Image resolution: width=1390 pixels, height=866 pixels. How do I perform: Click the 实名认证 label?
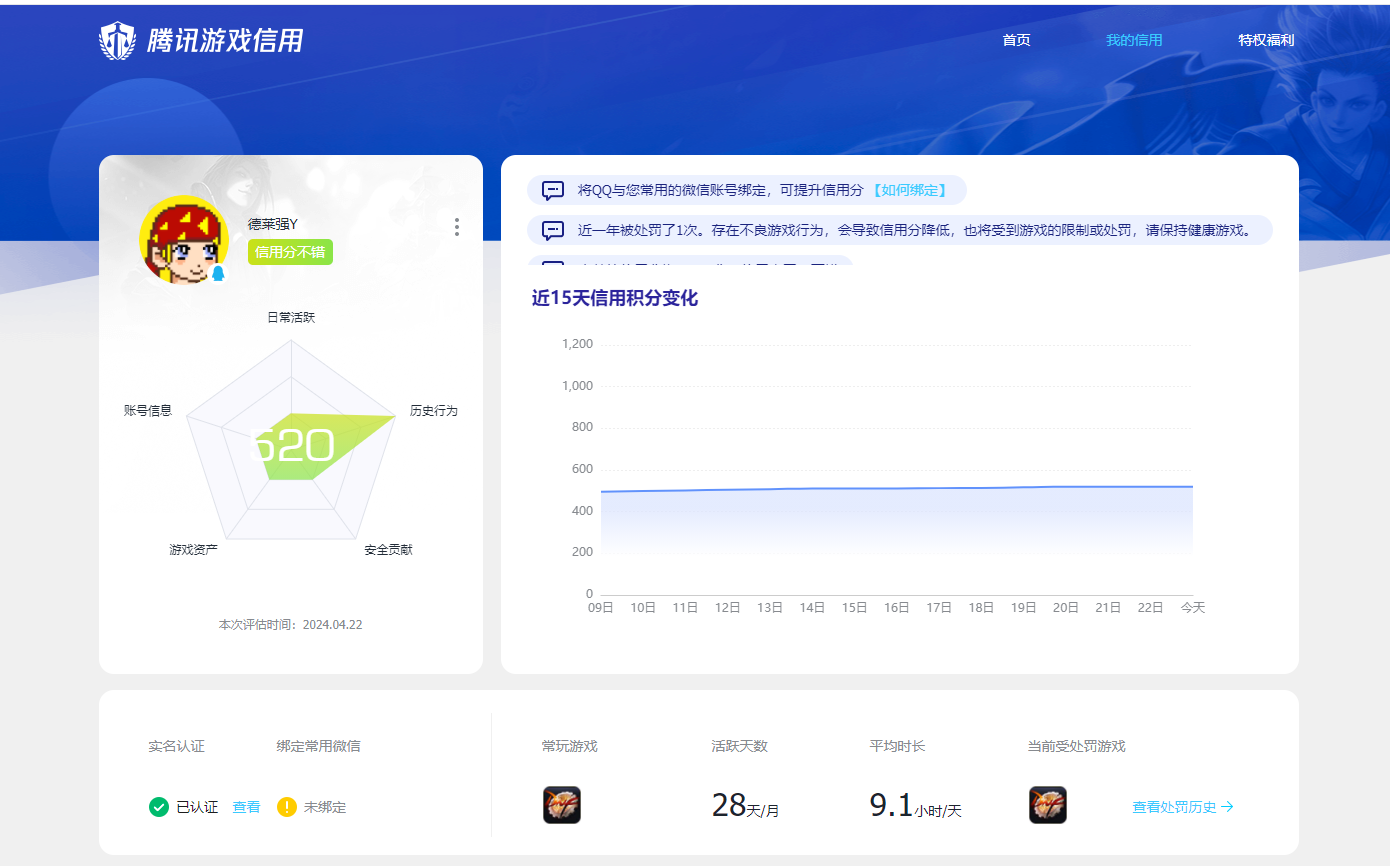176,746
